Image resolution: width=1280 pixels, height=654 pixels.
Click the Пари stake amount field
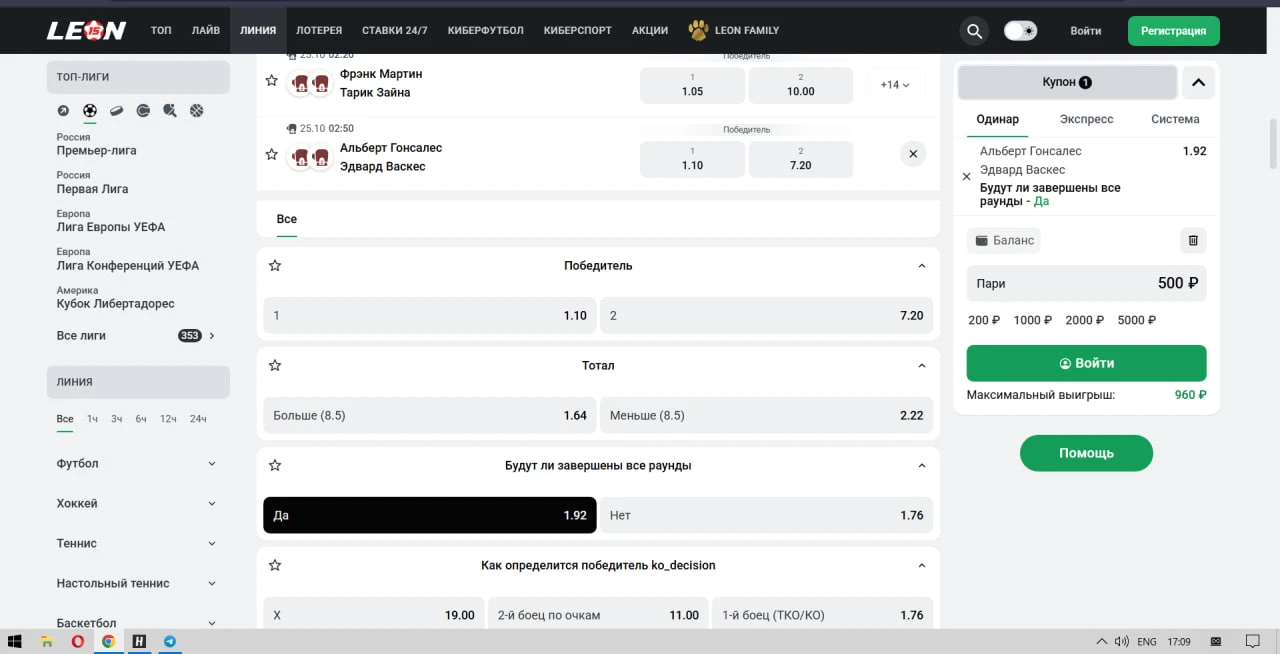point(1086,283)
